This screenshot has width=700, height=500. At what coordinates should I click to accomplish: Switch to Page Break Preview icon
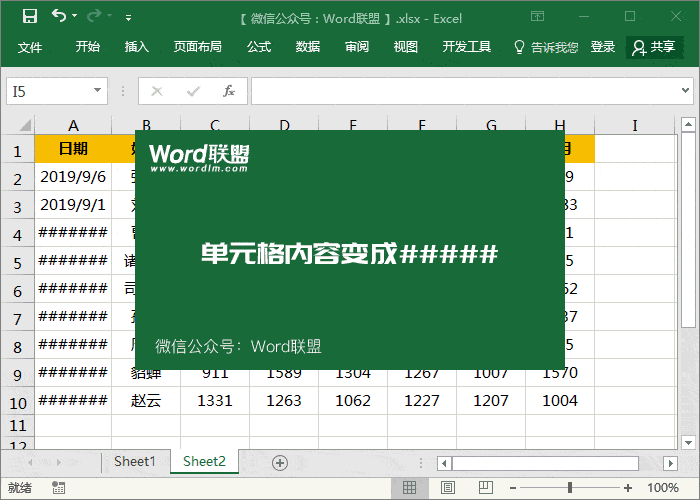click(x=486, y=488)
